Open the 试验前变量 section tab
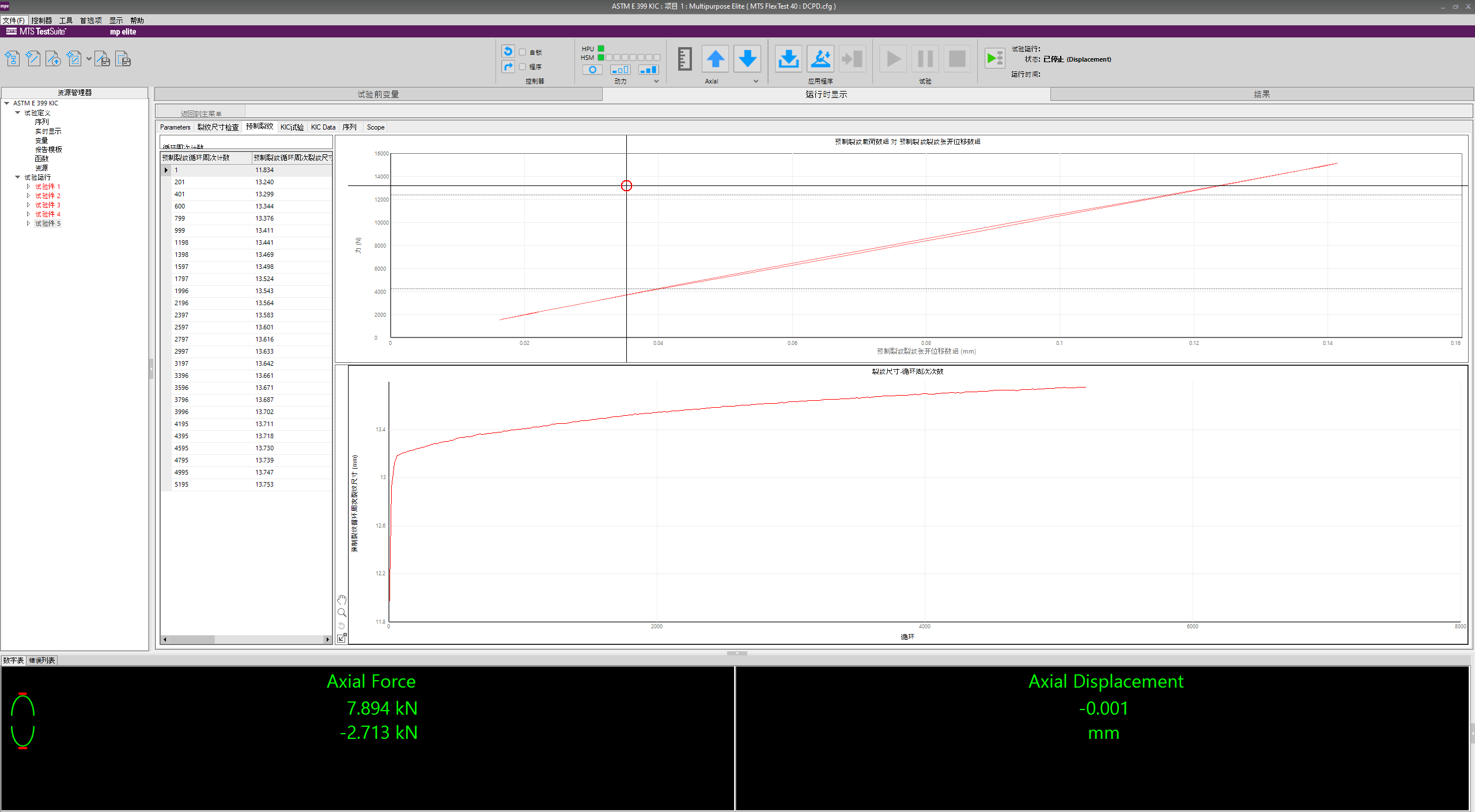Screen dimensions: 1475x812 (378, 94)
